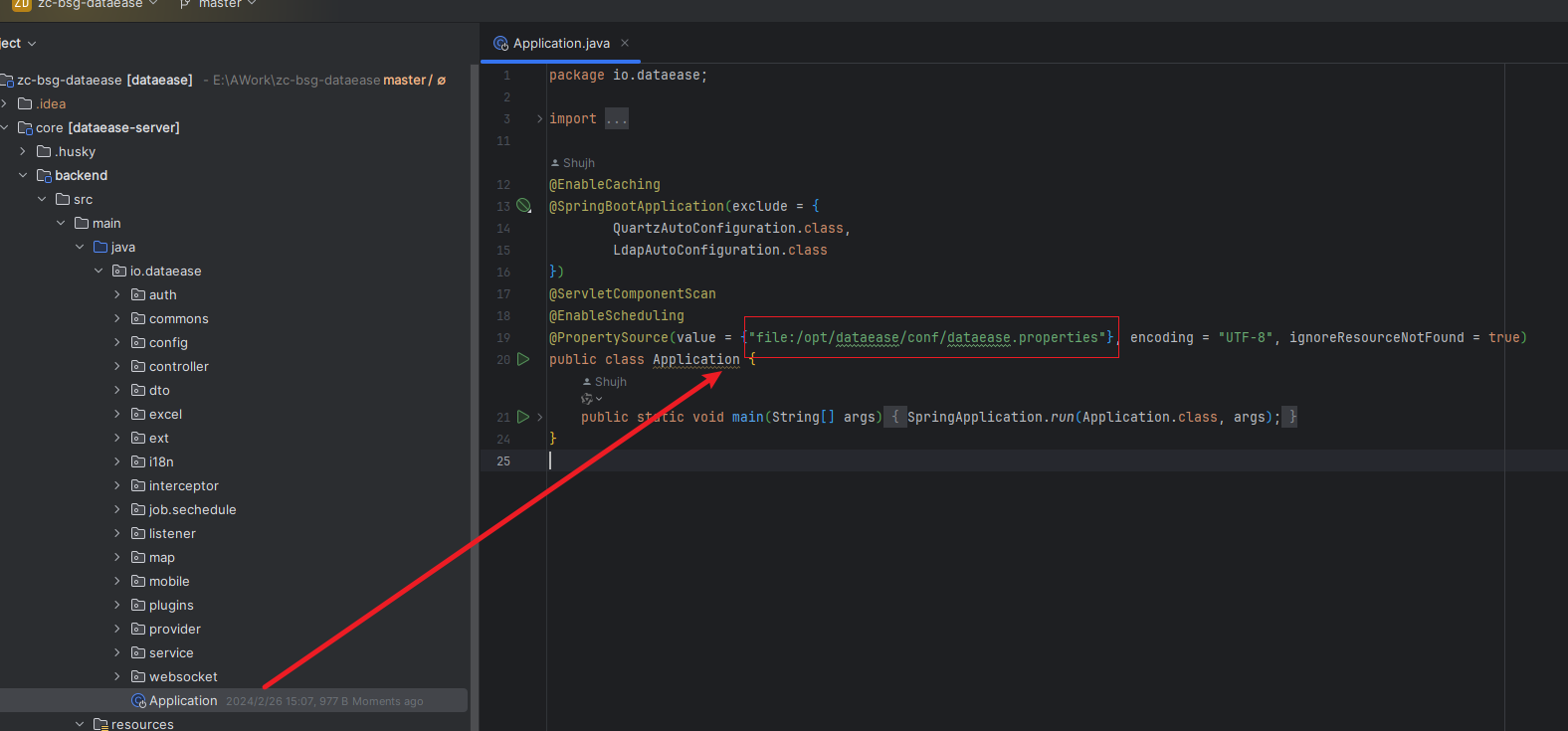This screenshot has width=1568, height=731.
Task: Select the dto package
Action: click(159, 390)
